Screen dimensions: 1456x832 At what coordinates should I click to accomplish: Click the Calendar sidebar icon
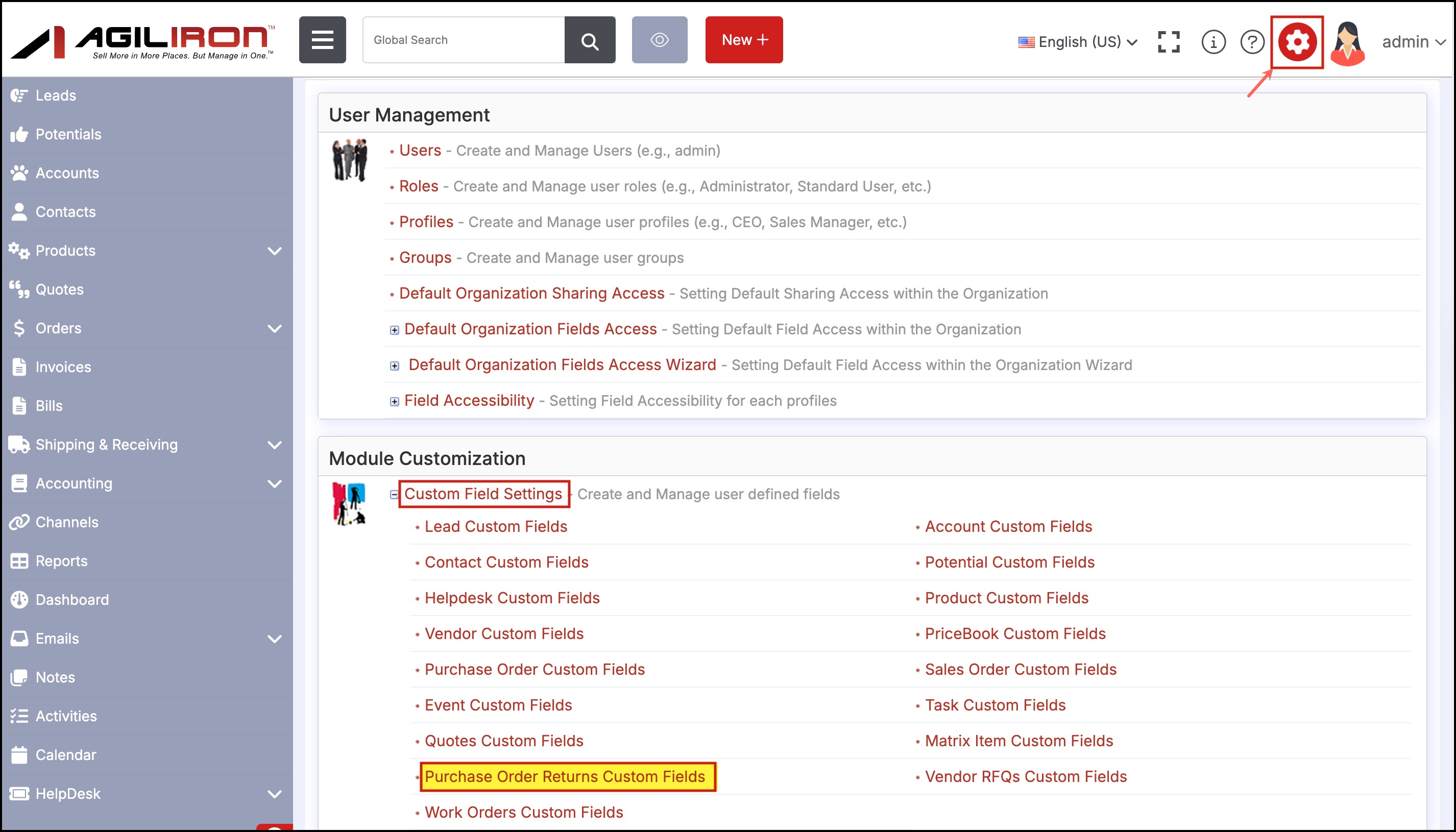19,755
